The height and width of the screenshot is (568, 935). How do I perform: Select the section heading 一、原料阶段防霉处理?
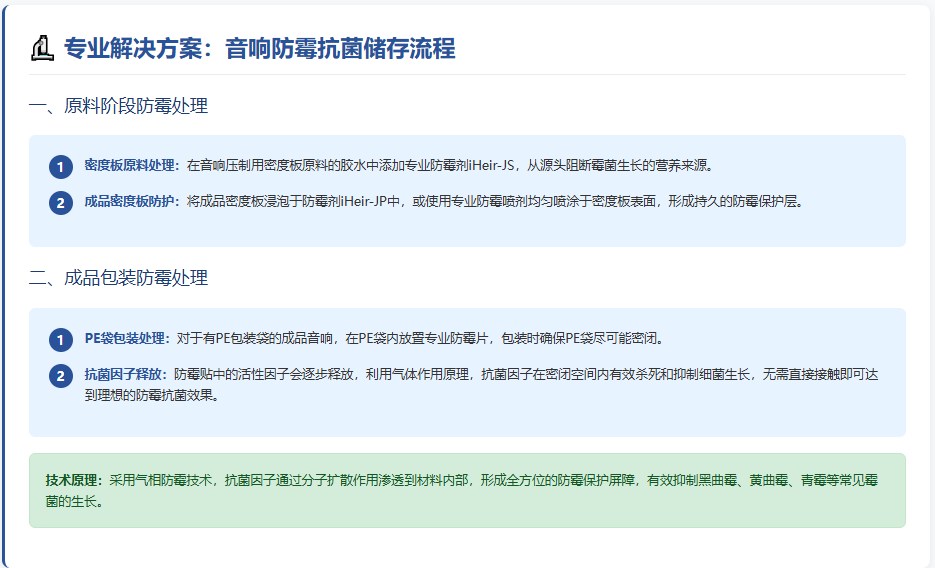(x=118, y=106)
